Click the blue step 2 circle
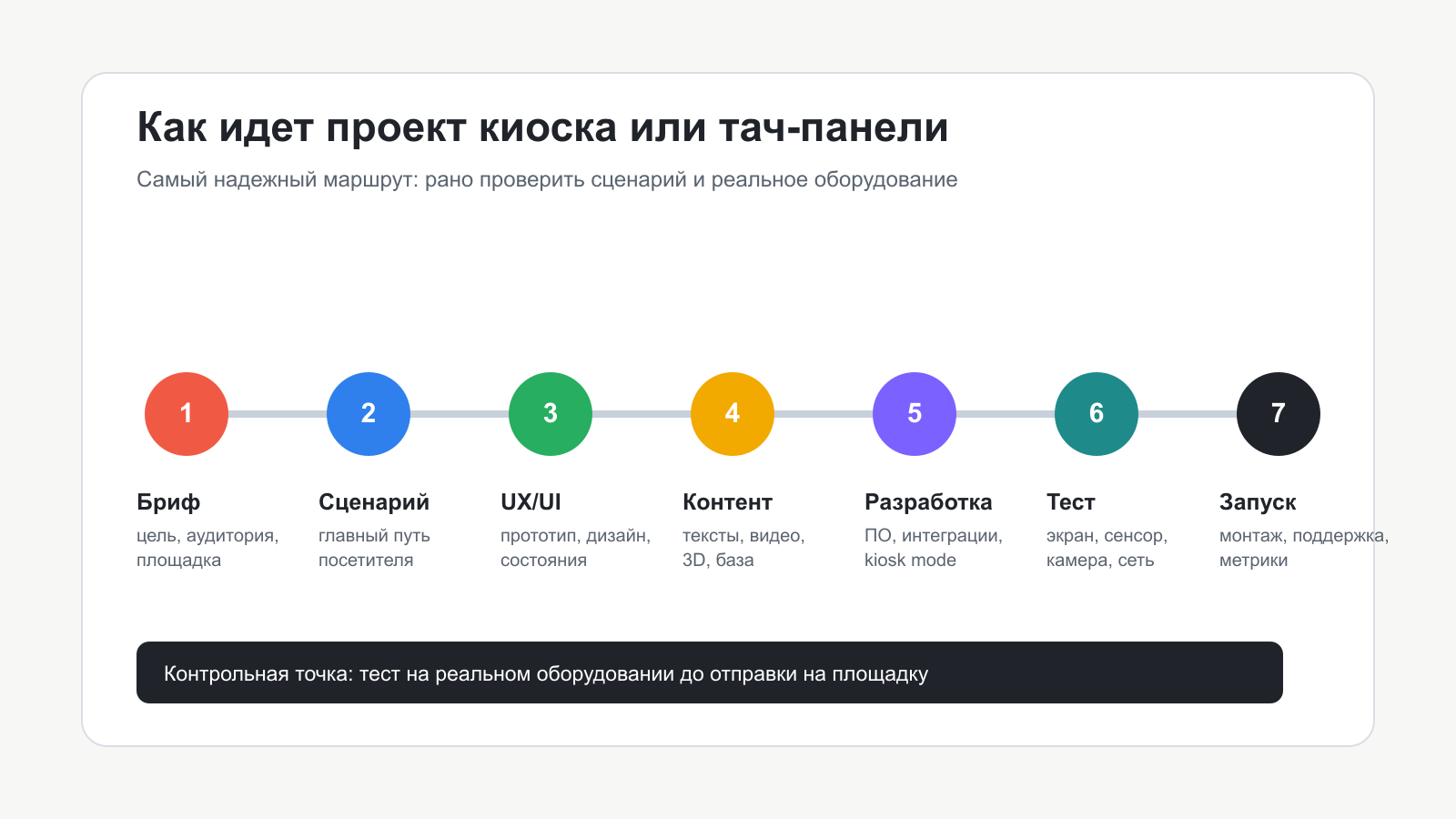Screen dimensions: 1456x819 pyautogui.click(x=369, y=414)
